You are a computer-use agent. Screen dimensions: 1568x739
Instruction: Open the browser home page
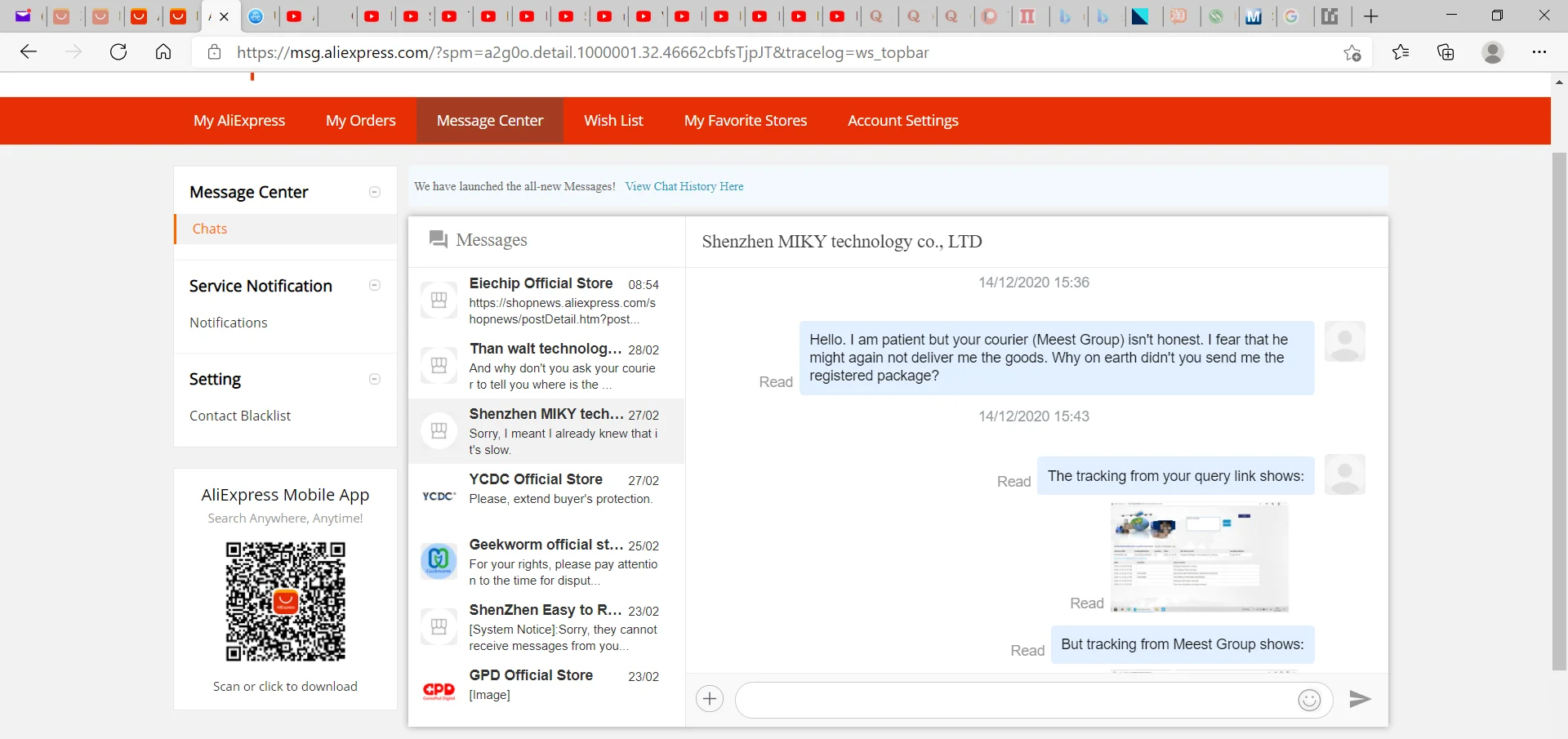coord(163,52)
